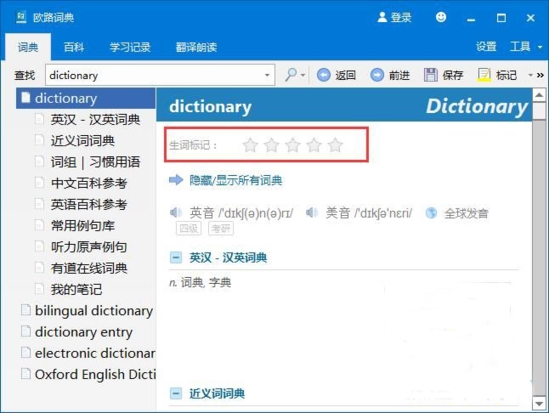Click page icon next to 近义词词典 sidebar item

(39, 140)
